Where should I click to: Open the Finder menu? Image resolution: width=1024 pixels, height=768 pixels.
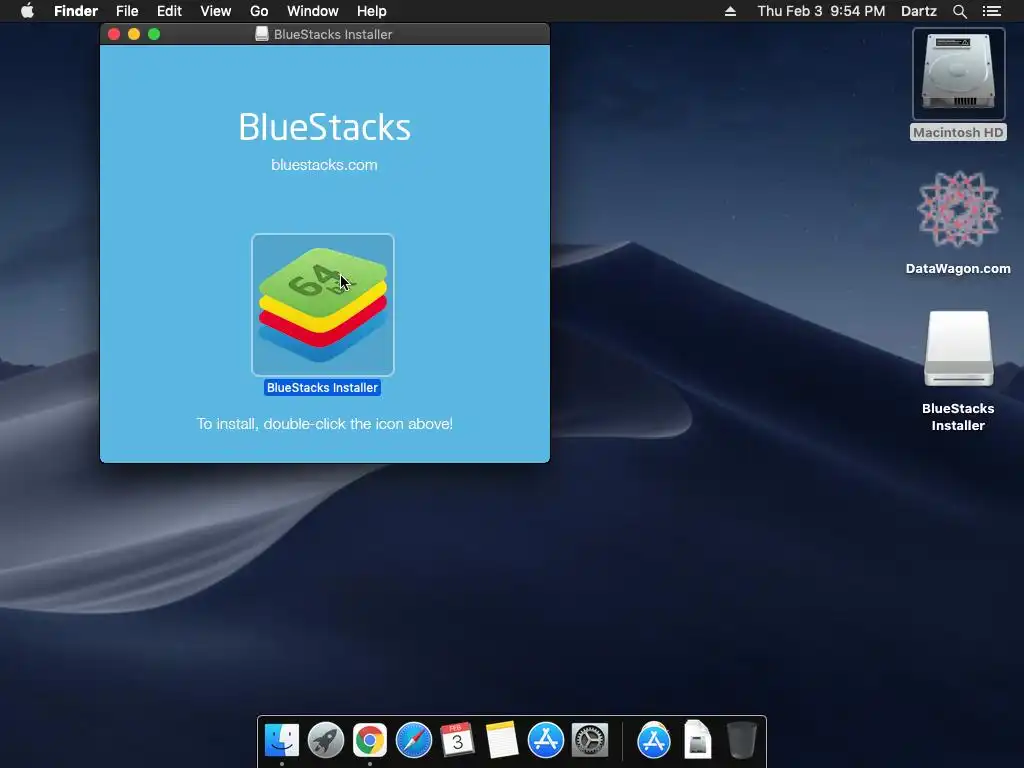[x=76, y=11]
